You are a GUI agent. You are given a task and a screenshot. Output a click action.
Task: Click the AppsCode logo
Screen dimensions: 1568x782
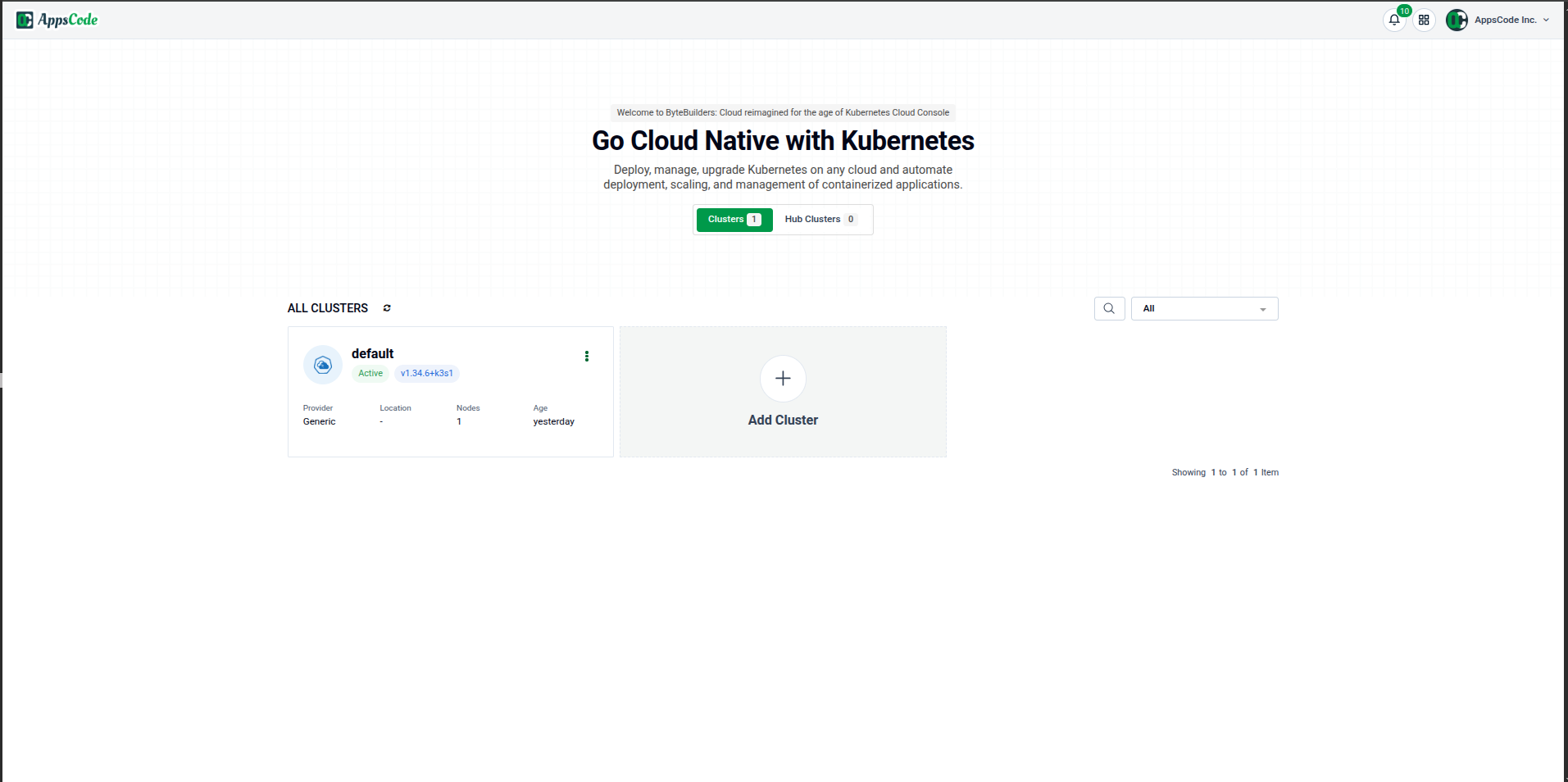(x=56, y=19)
